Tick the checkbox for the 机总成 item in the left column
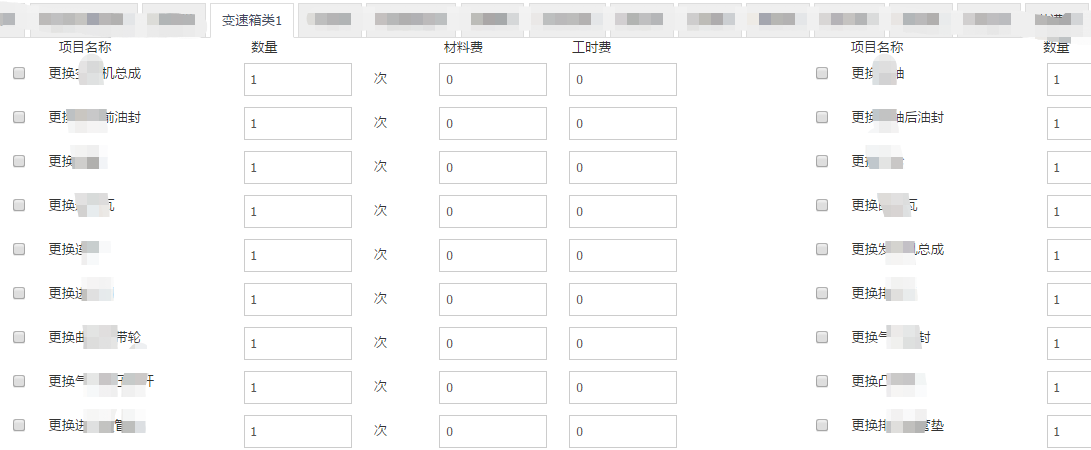 click(19, 73)
